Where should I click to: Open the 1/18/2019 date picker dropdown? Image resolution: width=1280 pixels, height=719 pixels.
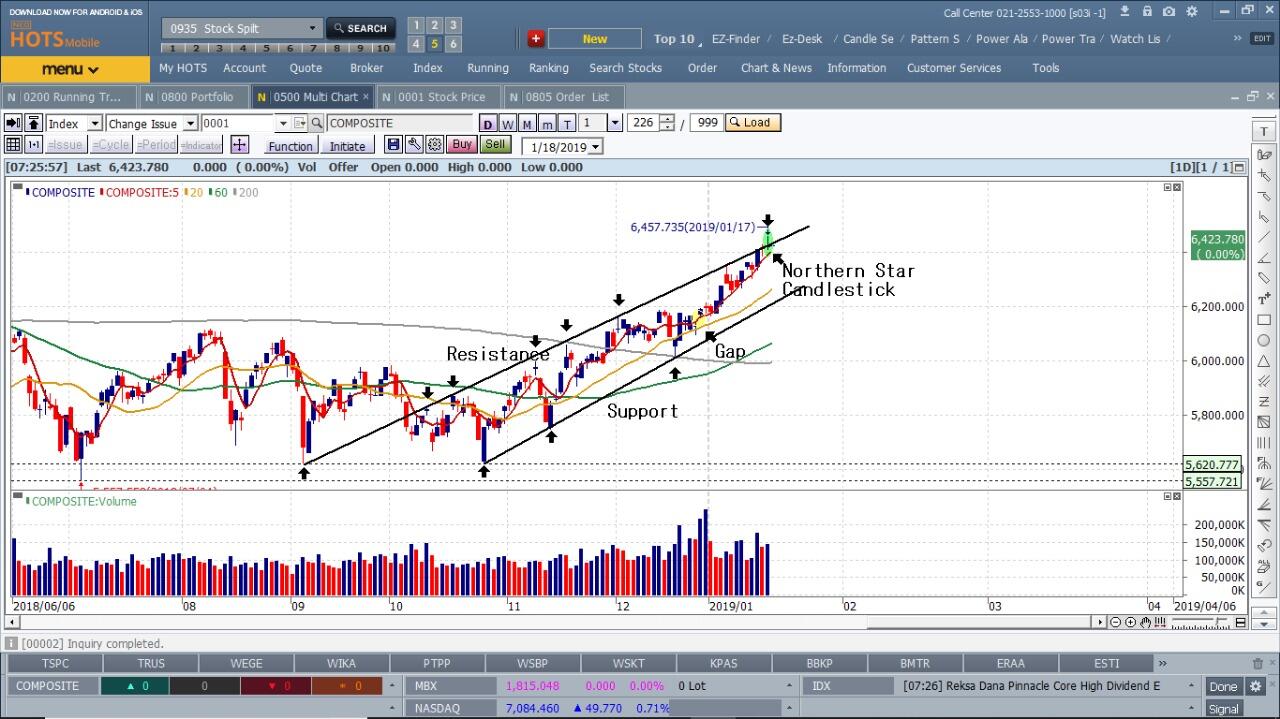click(x=595, y=147)
